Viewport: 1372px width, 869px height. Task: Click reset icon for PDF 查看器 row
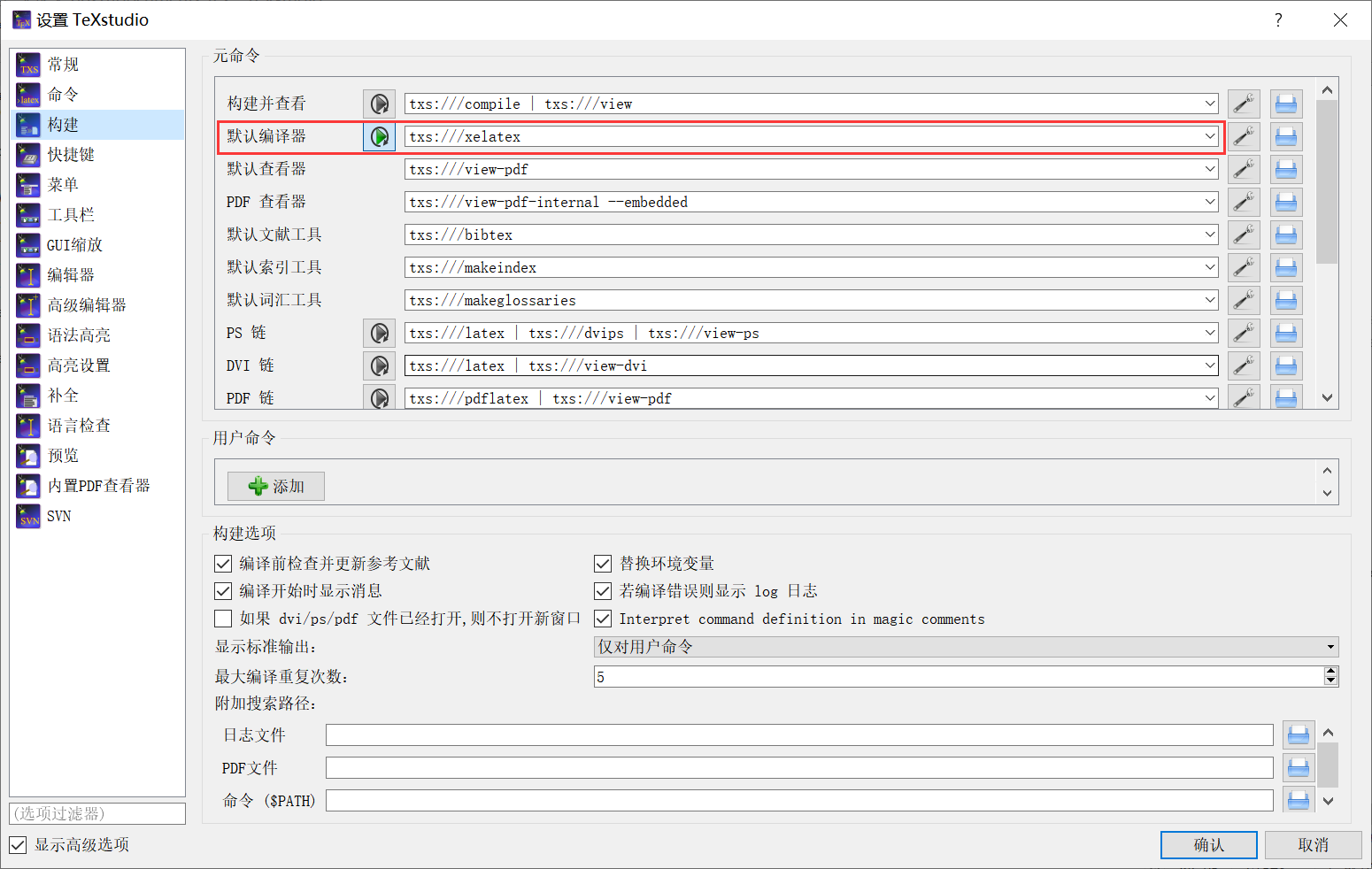click(x=1286, y=202)
